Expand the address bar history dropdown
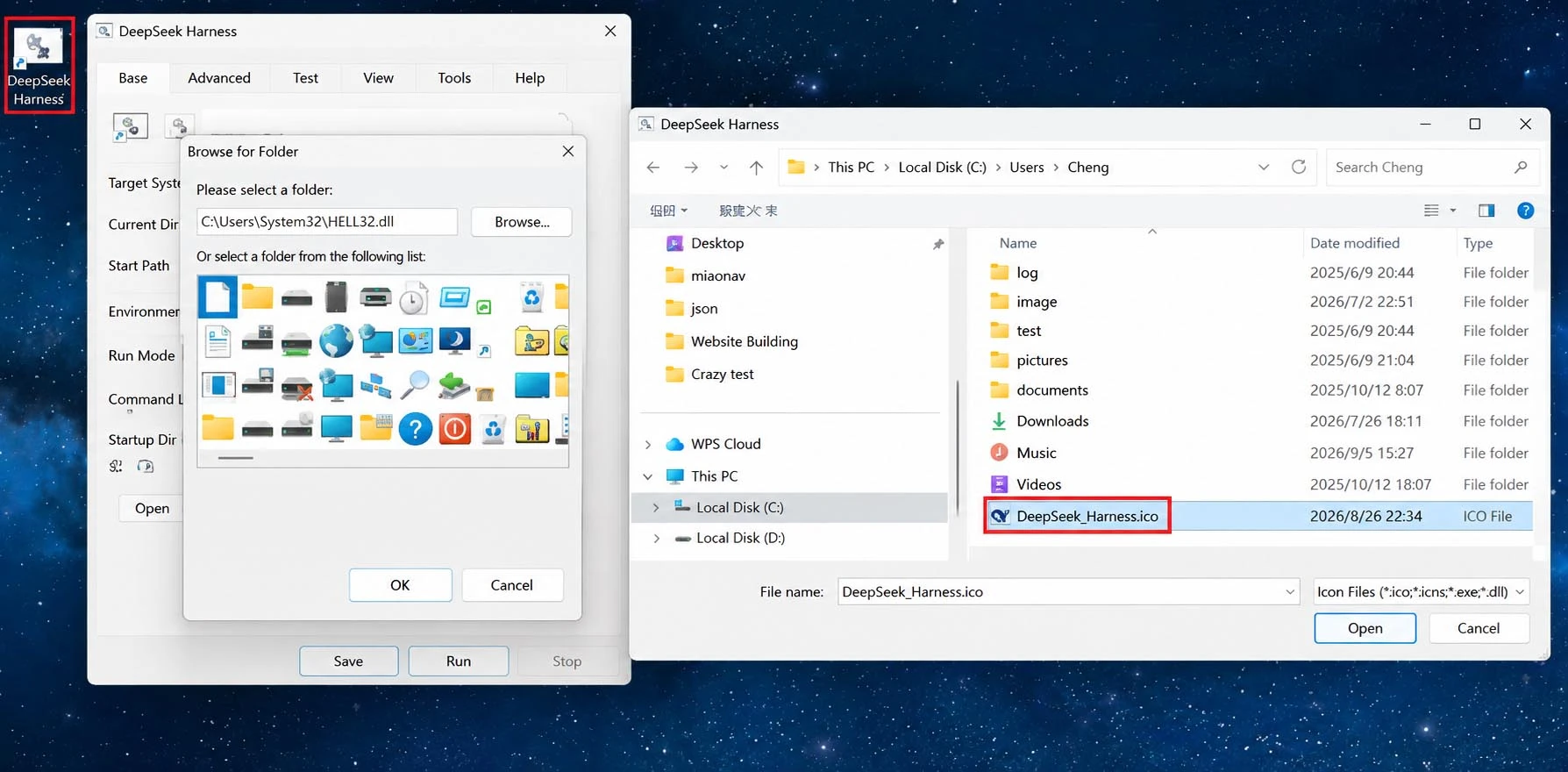The height and width of the screenshot is (772, 1568). [x=1264, y=167]
